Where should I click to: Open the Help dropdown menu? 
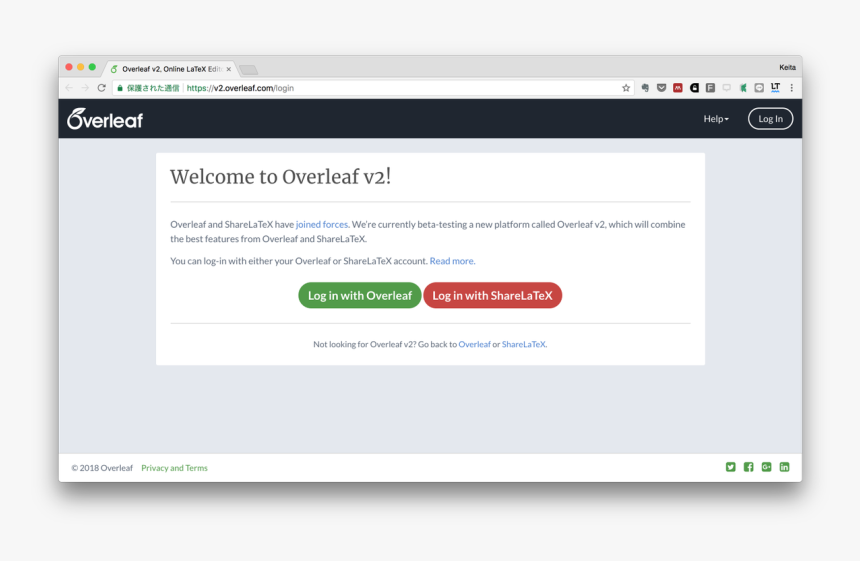click(716, 118)
